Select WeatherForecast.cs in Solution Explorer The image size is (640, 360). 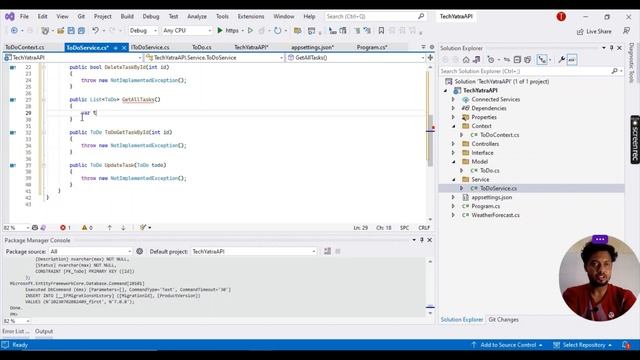pyautogui.click(x=495, y=215)
